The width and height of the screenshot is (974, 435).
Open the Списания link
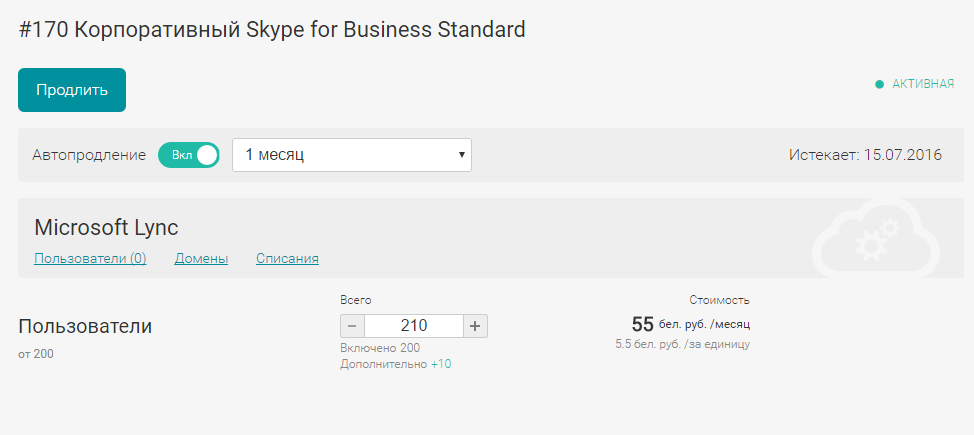287,259
